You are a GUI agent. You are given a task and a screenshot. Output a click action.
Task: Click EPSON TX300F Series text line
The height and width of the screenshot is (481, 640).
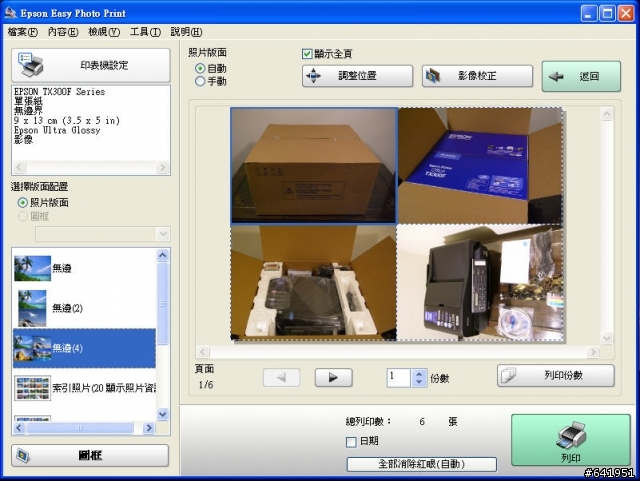coord(59,91)
